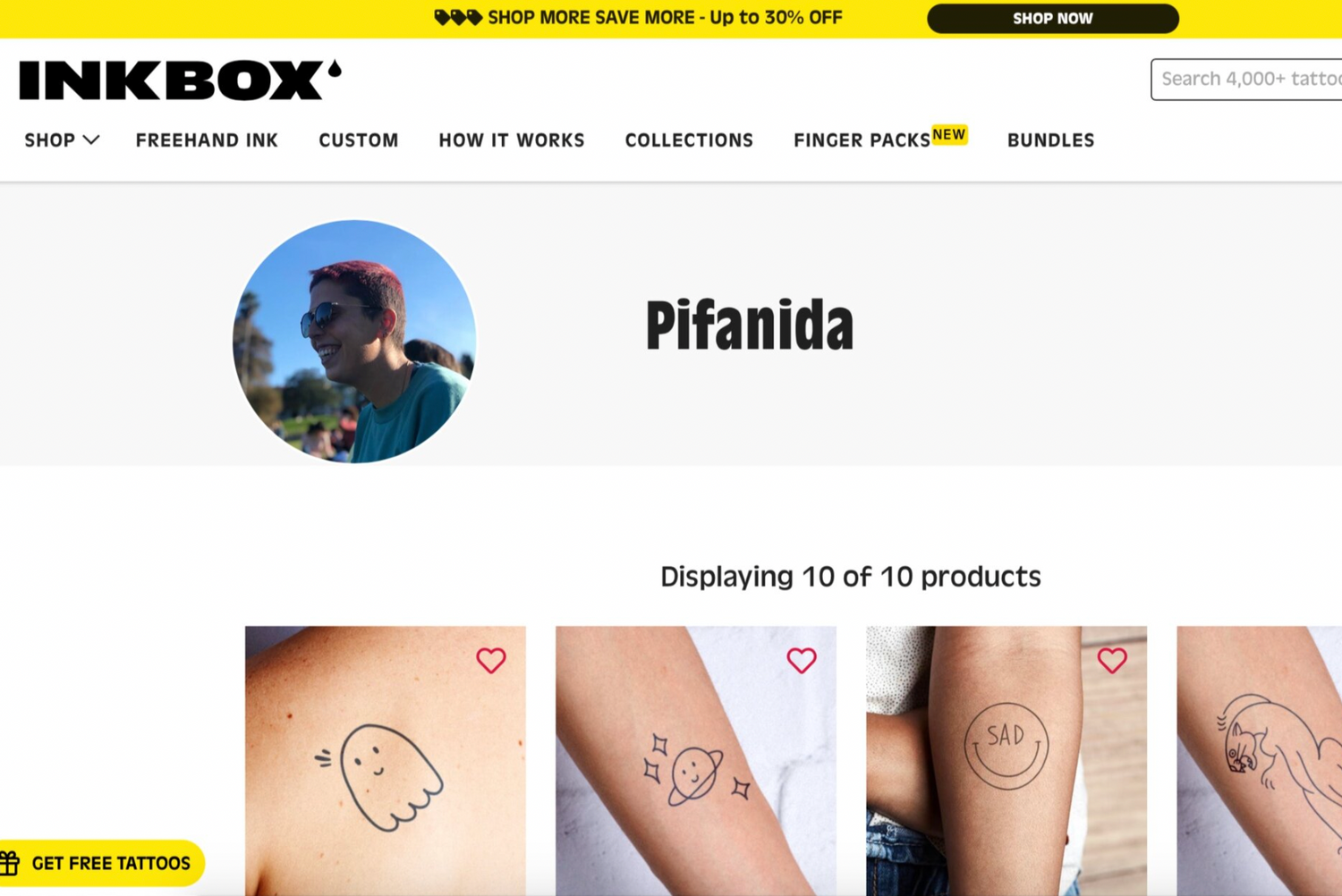
Task: Toggle heart on the Saturn planet tattoo
Action: (802, 660)
